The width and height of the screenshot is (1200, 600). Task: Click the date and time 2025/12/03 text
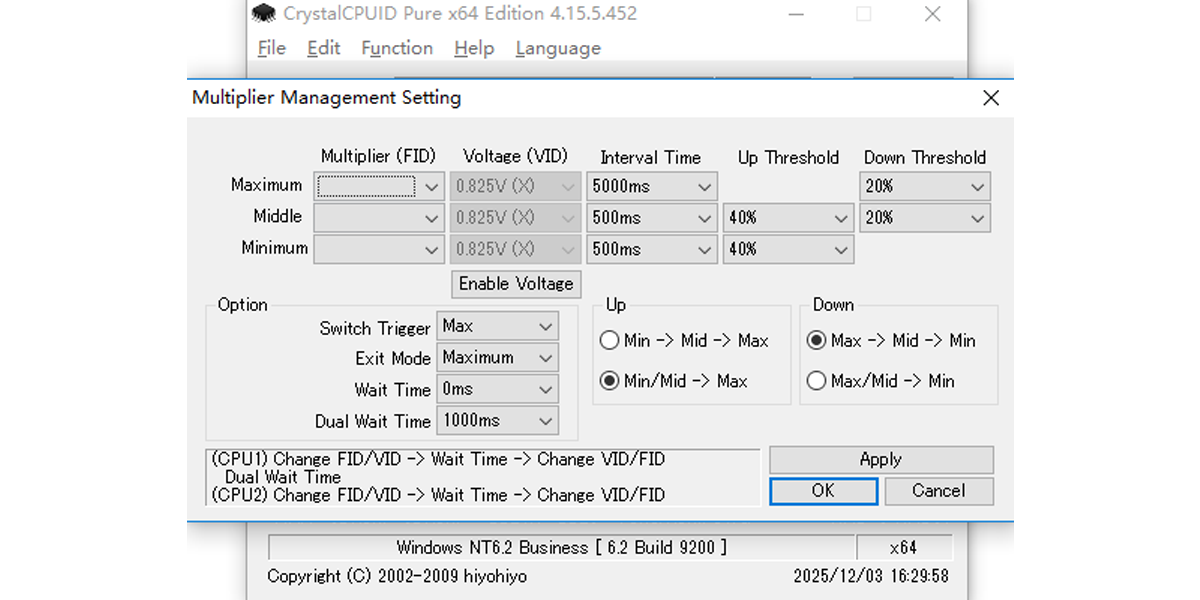(871, 577)
